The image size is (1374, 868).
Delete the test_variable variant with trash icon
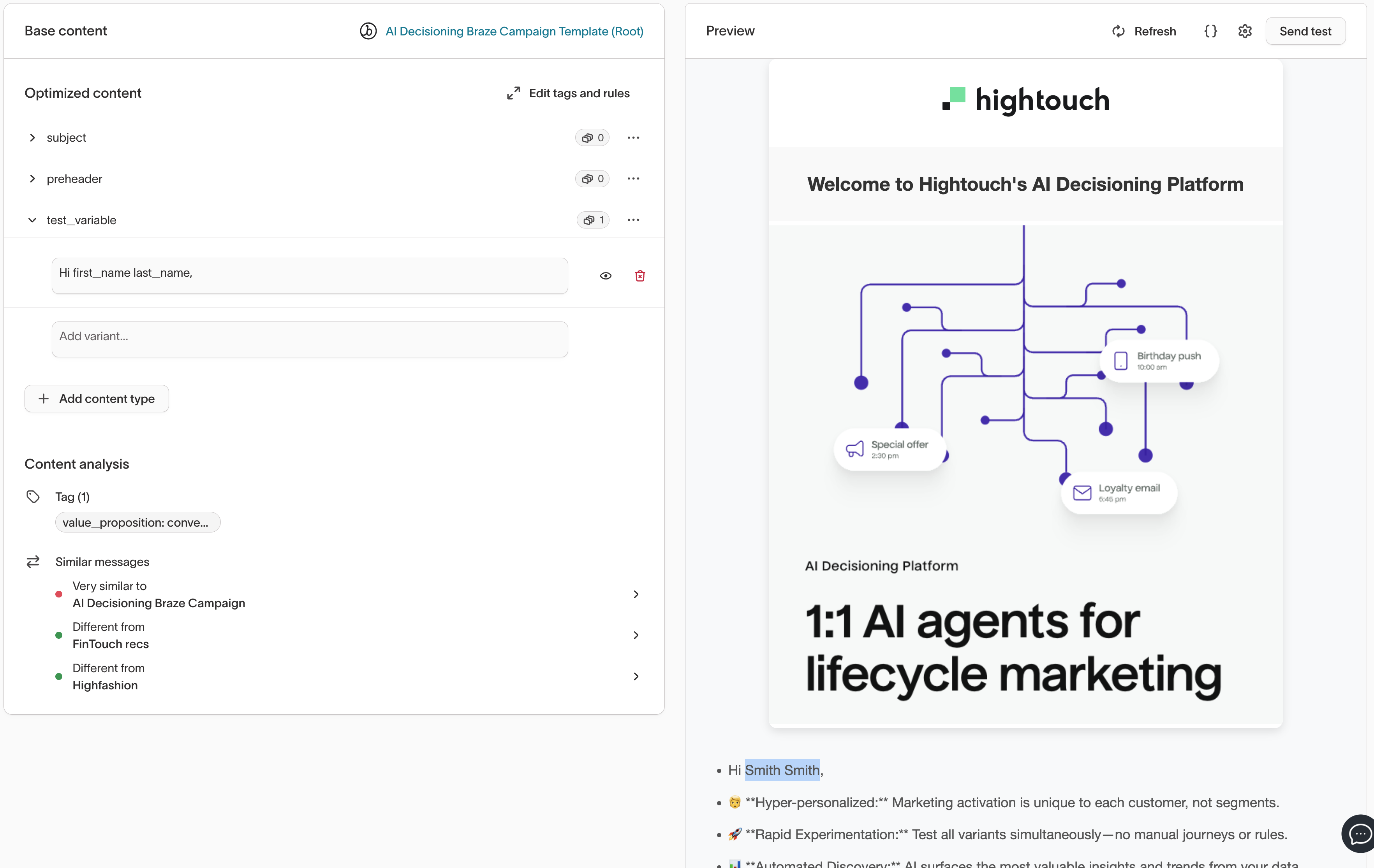(639, 276)
